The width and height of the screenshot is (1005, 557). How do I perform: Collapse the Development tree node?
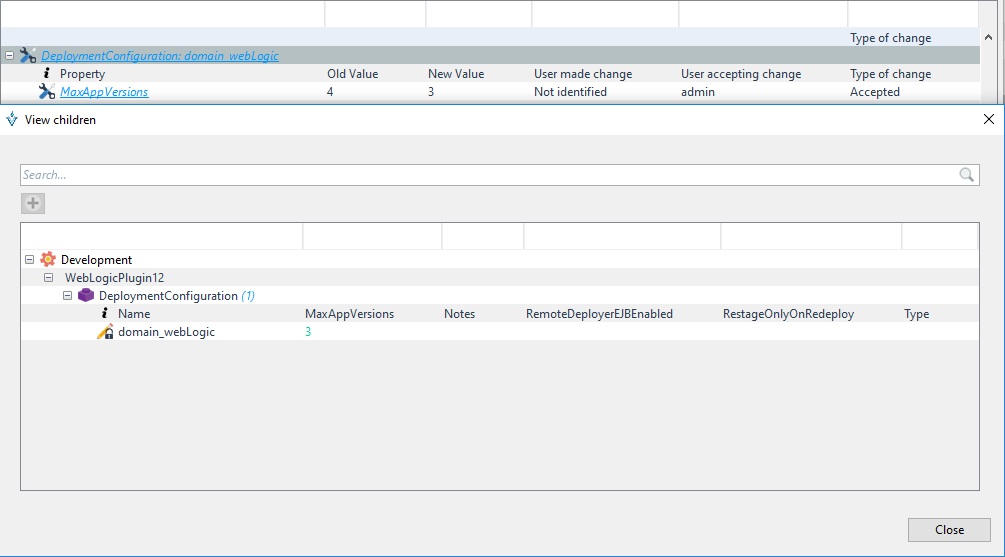tap(29, 260)
